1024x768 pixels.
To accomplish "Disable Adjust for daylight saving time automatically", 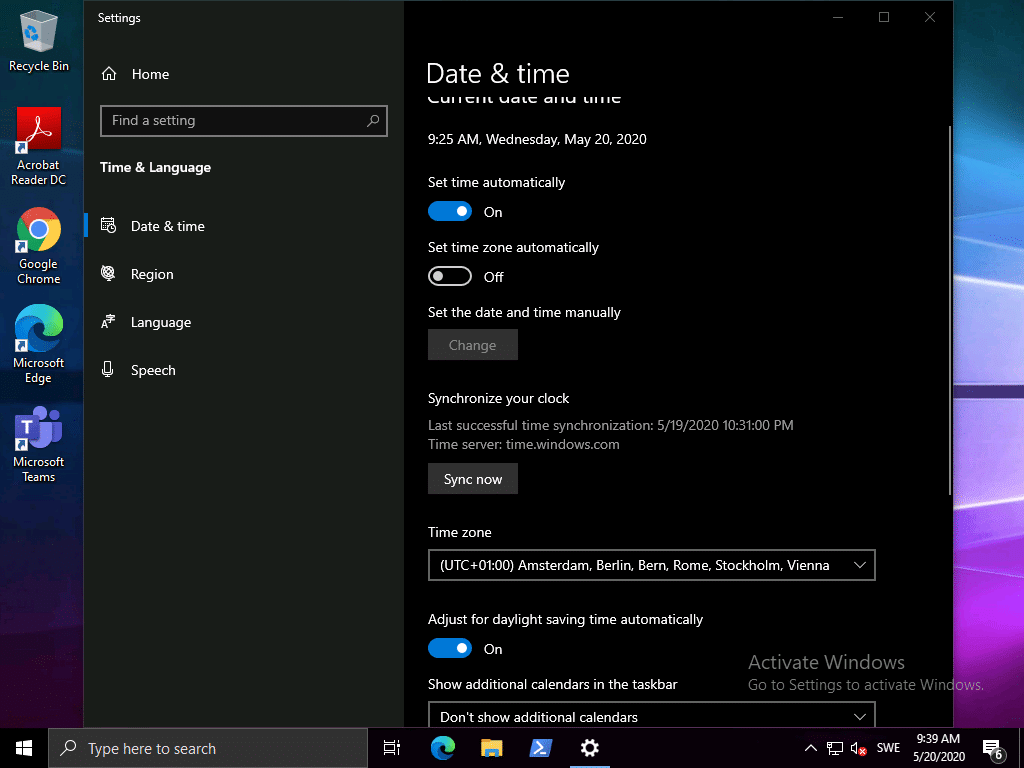I will 450,648.
